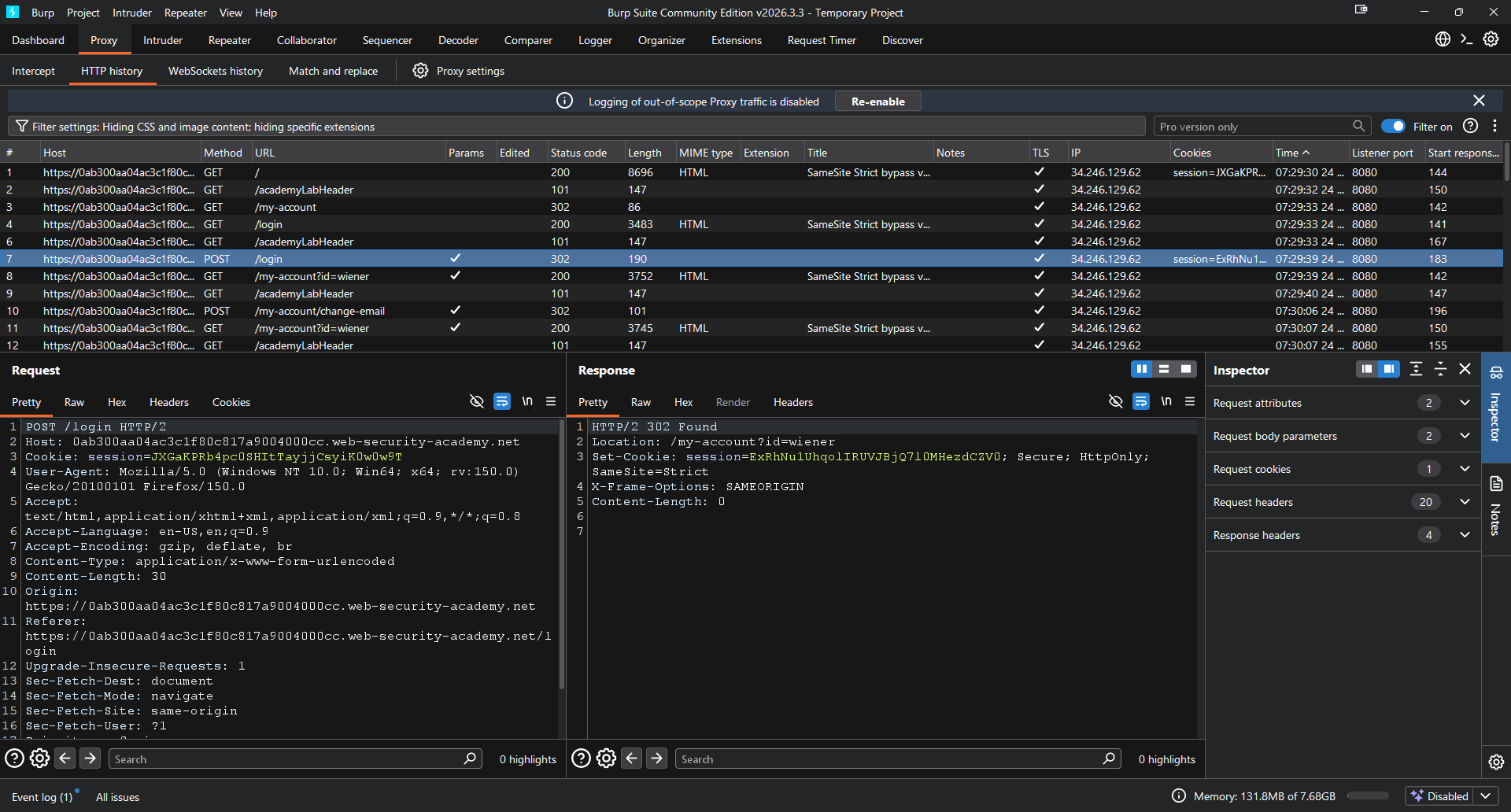Close the Inspector panel

coord(1465,369)
